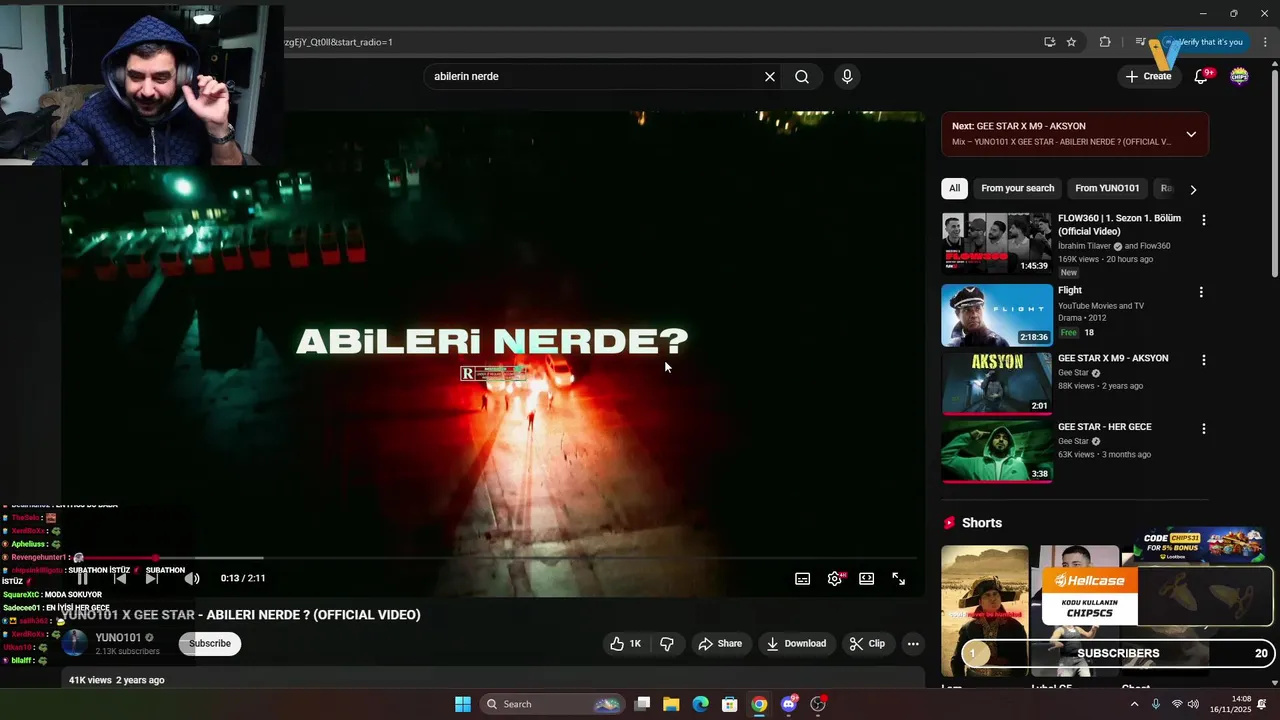Image resolution: width=1280 pixels, height=720 pixels.
Task: Click tray microphone icon
Action: (x=1156, y=704)
